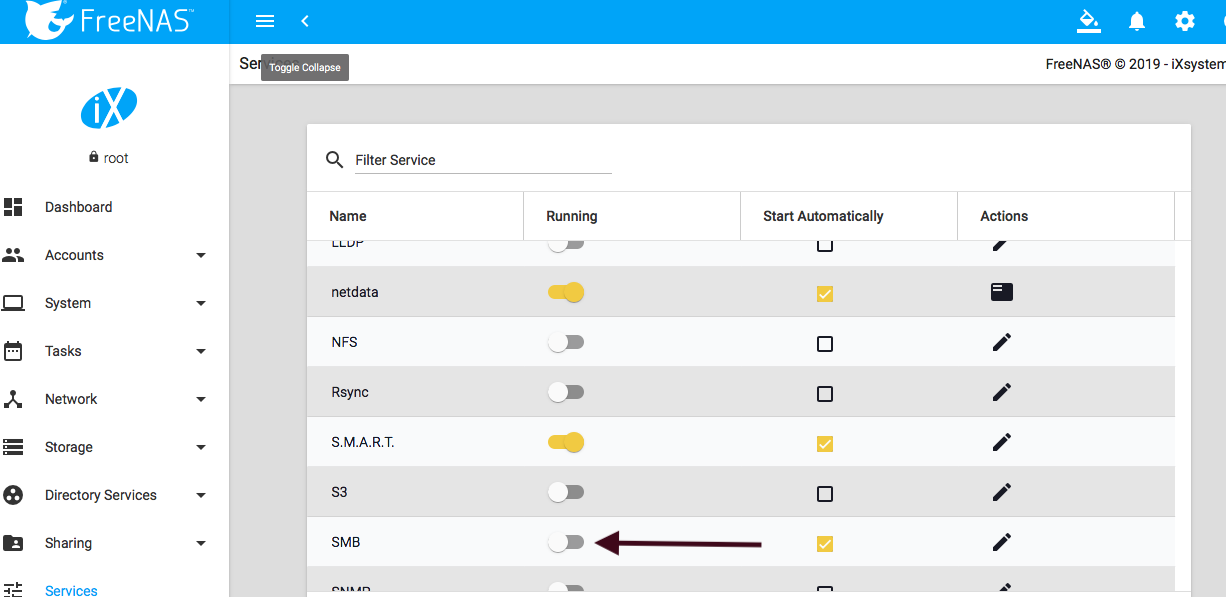Expand the Tasks menu arrow
This screenshot has width=1226, height=597.
(201, 352)
